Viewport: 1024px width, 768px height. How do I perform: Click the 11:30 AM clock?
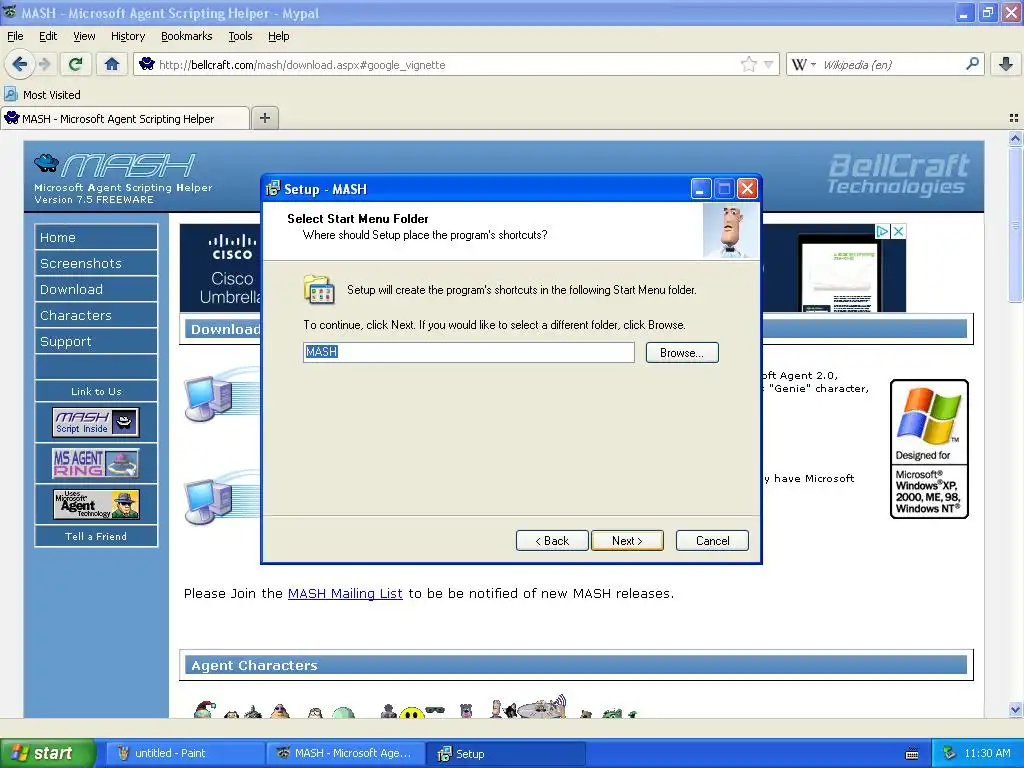987,753
